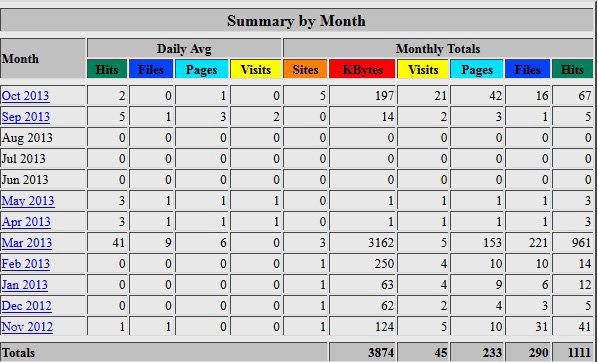The height and width of the screenshot is (362, 598).
Task: Click the Daily Avg group header
Action: pos(184,48)
